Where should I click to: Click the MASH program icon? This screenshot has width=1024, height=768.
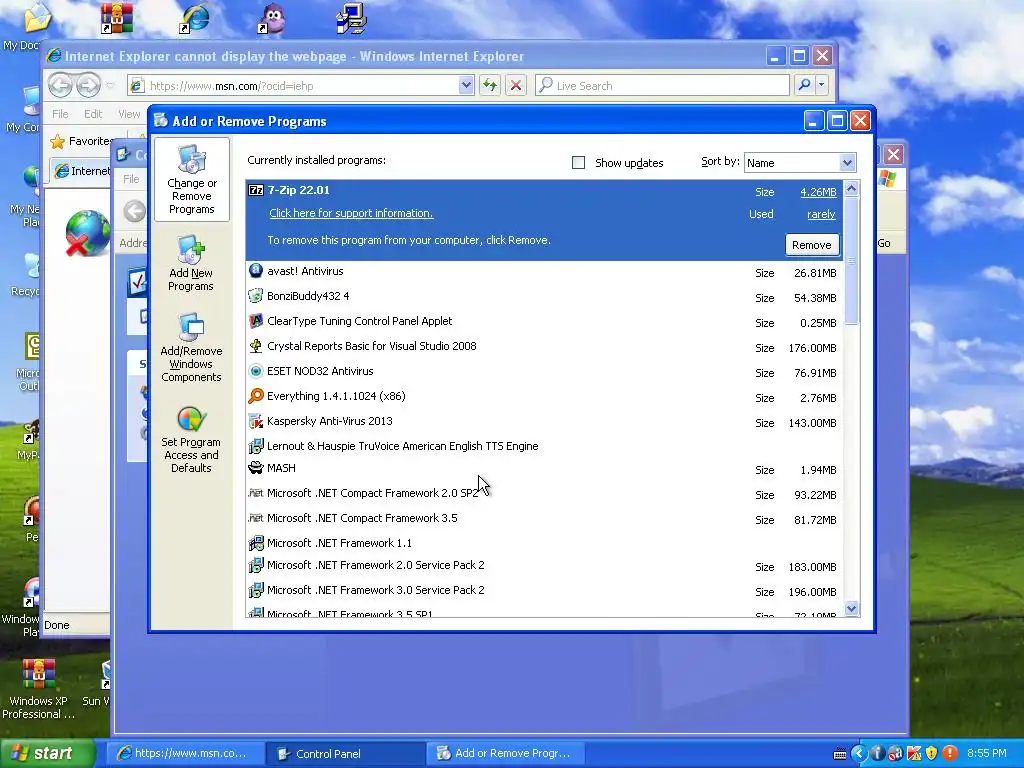256,468
